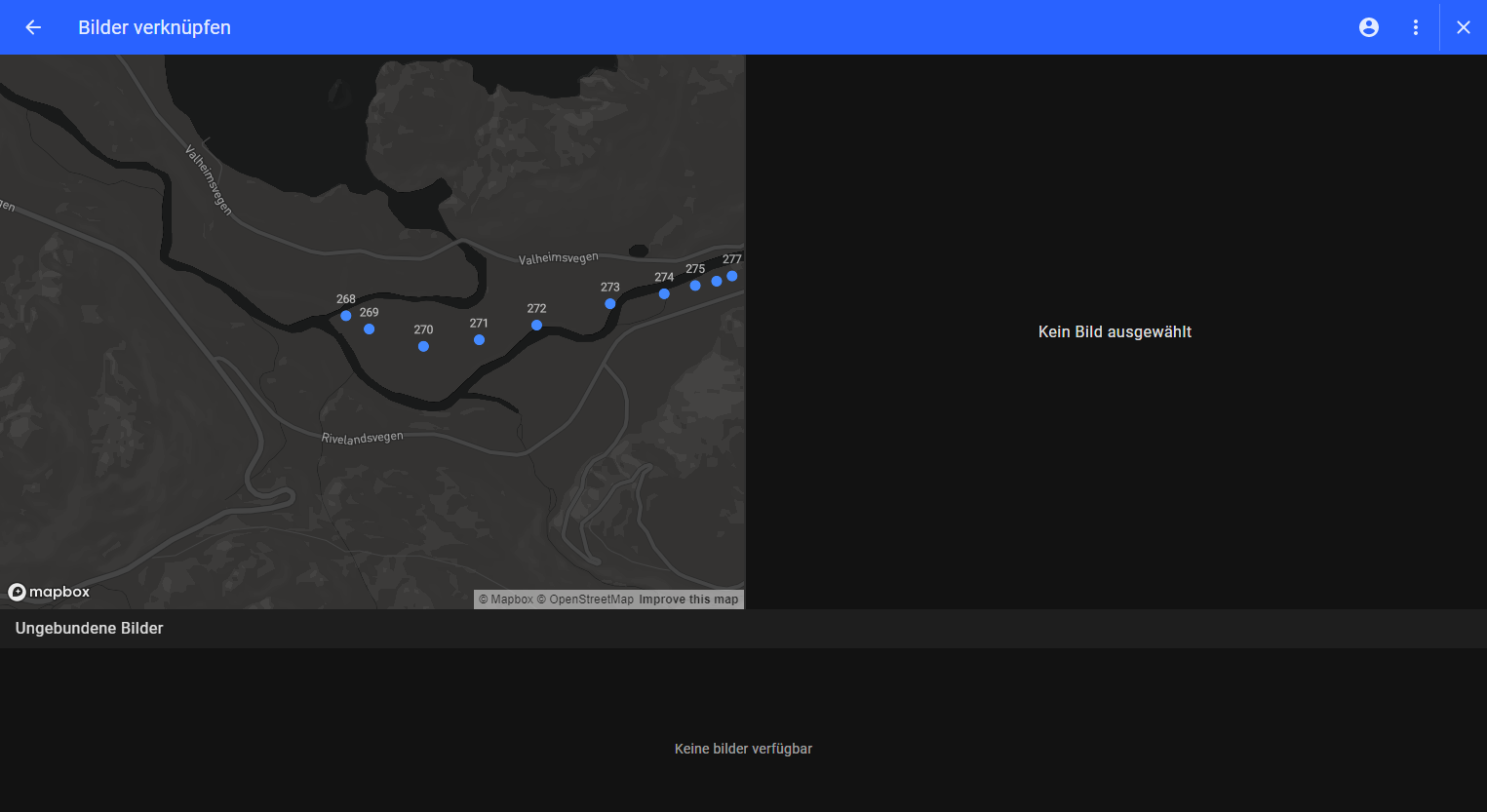Pick the blue marker labeled 275
Image resolution: width=1487 pixels, height=812 pixels.
[695, 286]
